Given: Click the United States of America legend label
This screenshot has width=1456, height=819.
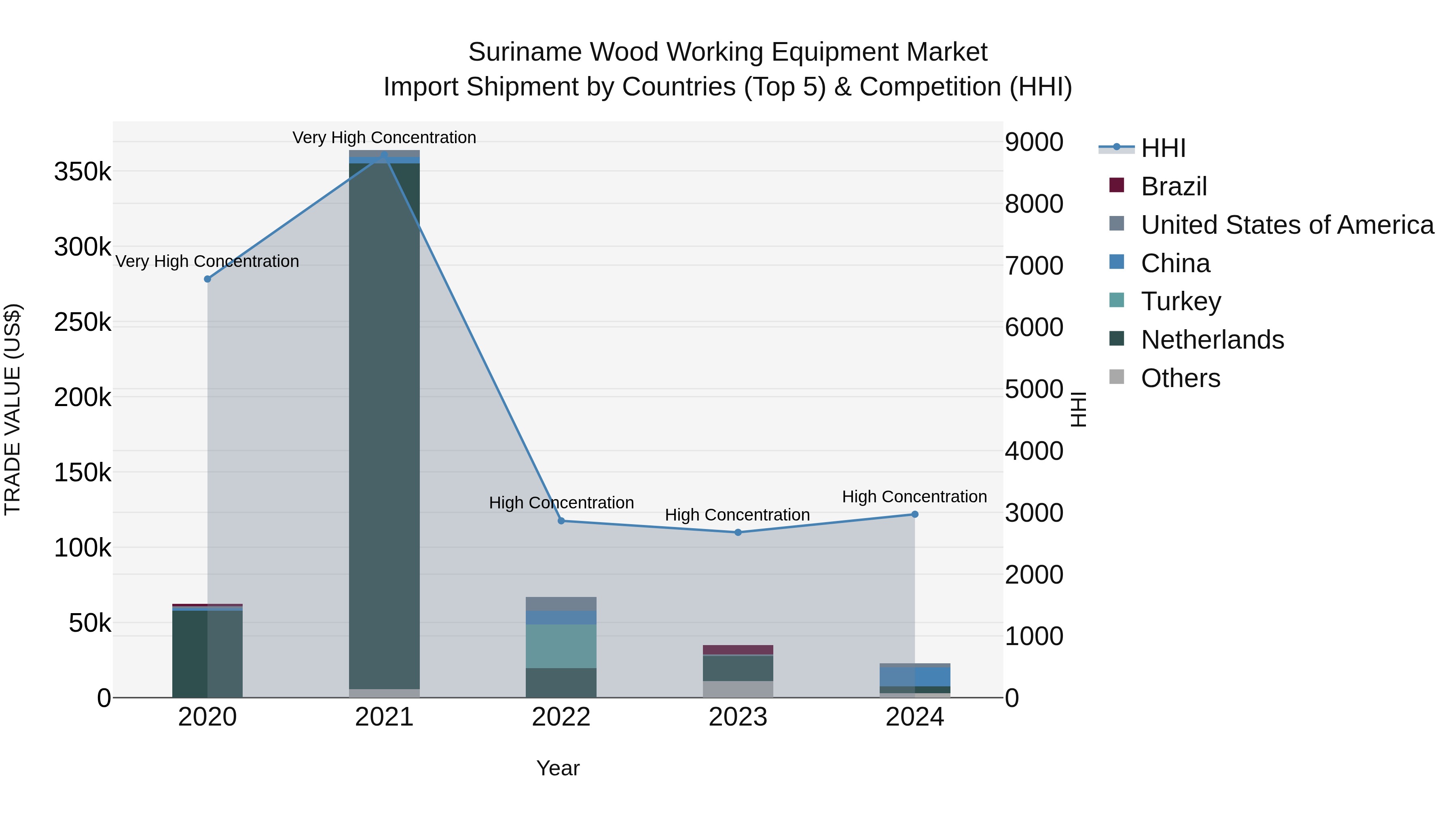Looking at the screenshot, I should (x=1288, y=225).
